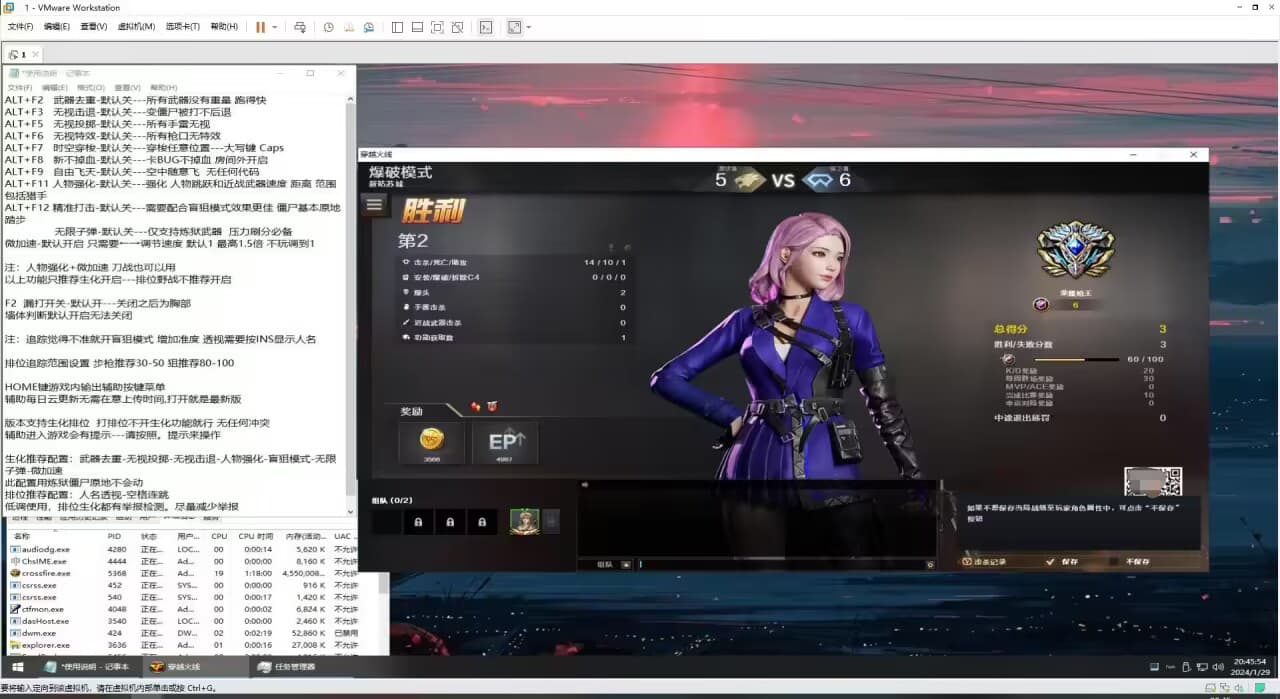Open the dropdown arrow beside the pause button
The image size is (1280, 699).
pos(273,27)
